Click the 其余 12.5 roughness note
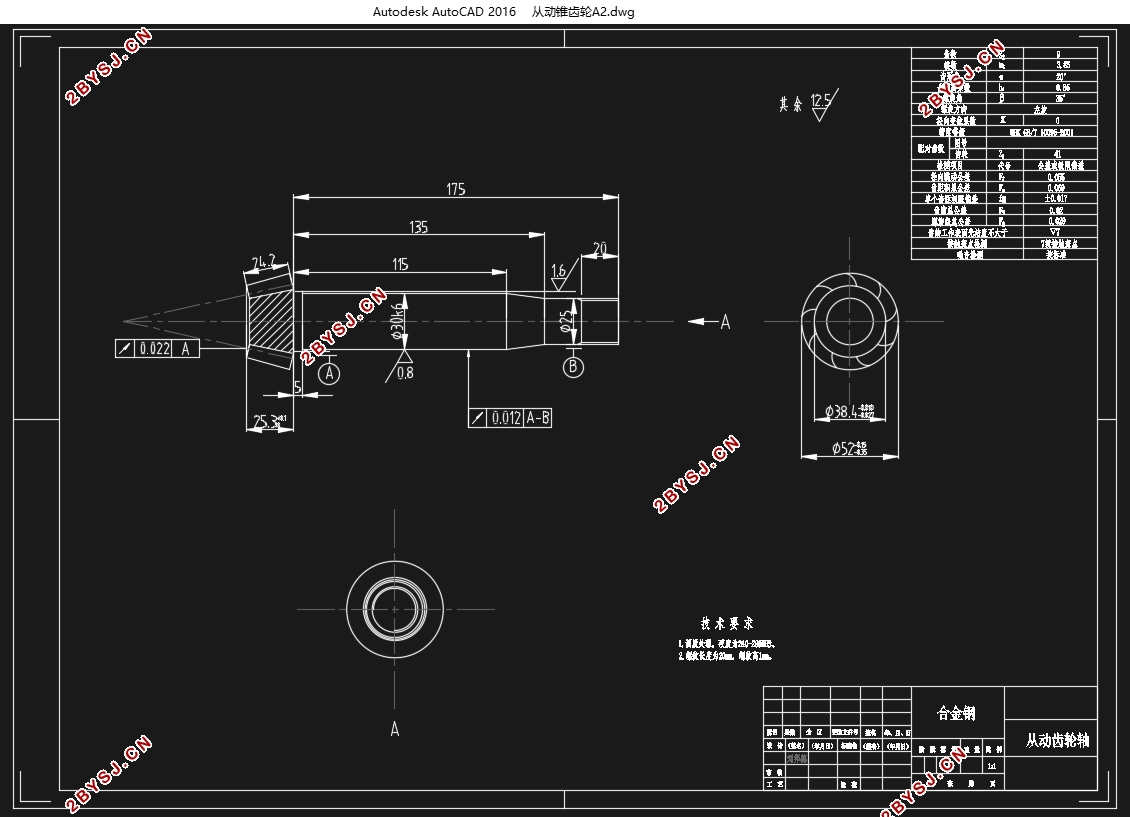1130x817 pixels. click(809, 104)
